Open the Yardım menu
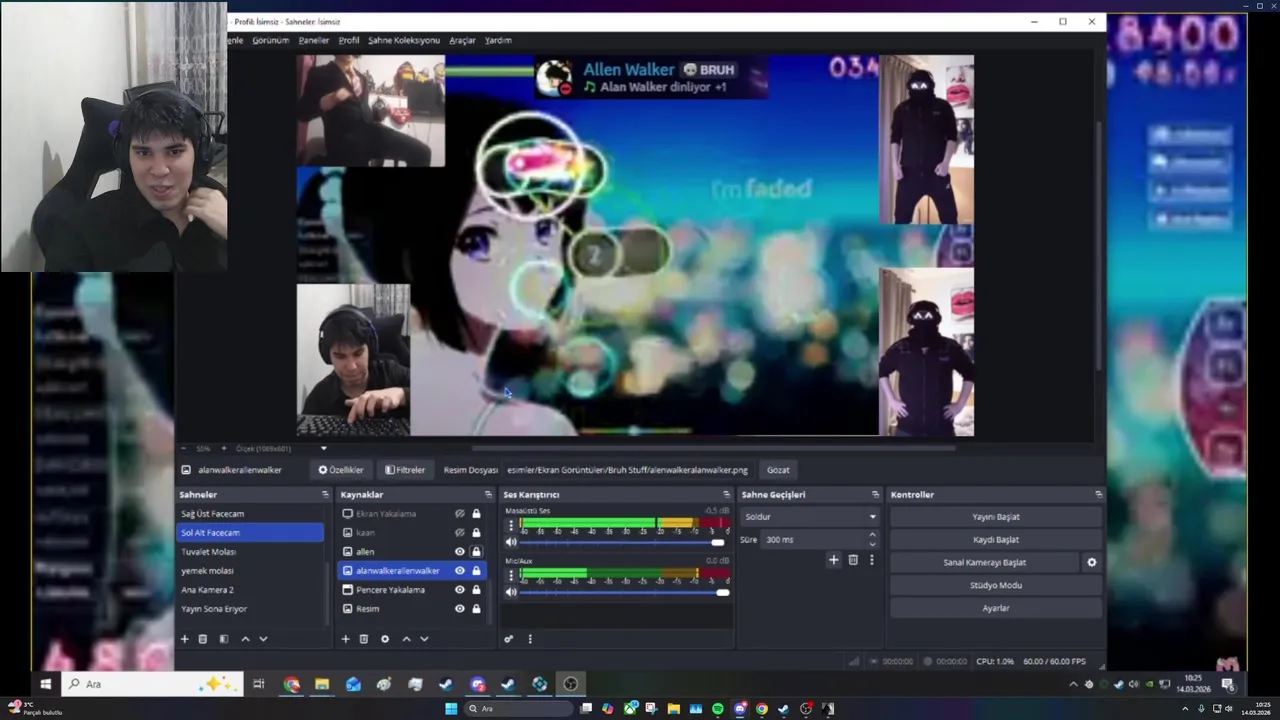The width and height of the screenshot is (1280, 720). point(498,40)
